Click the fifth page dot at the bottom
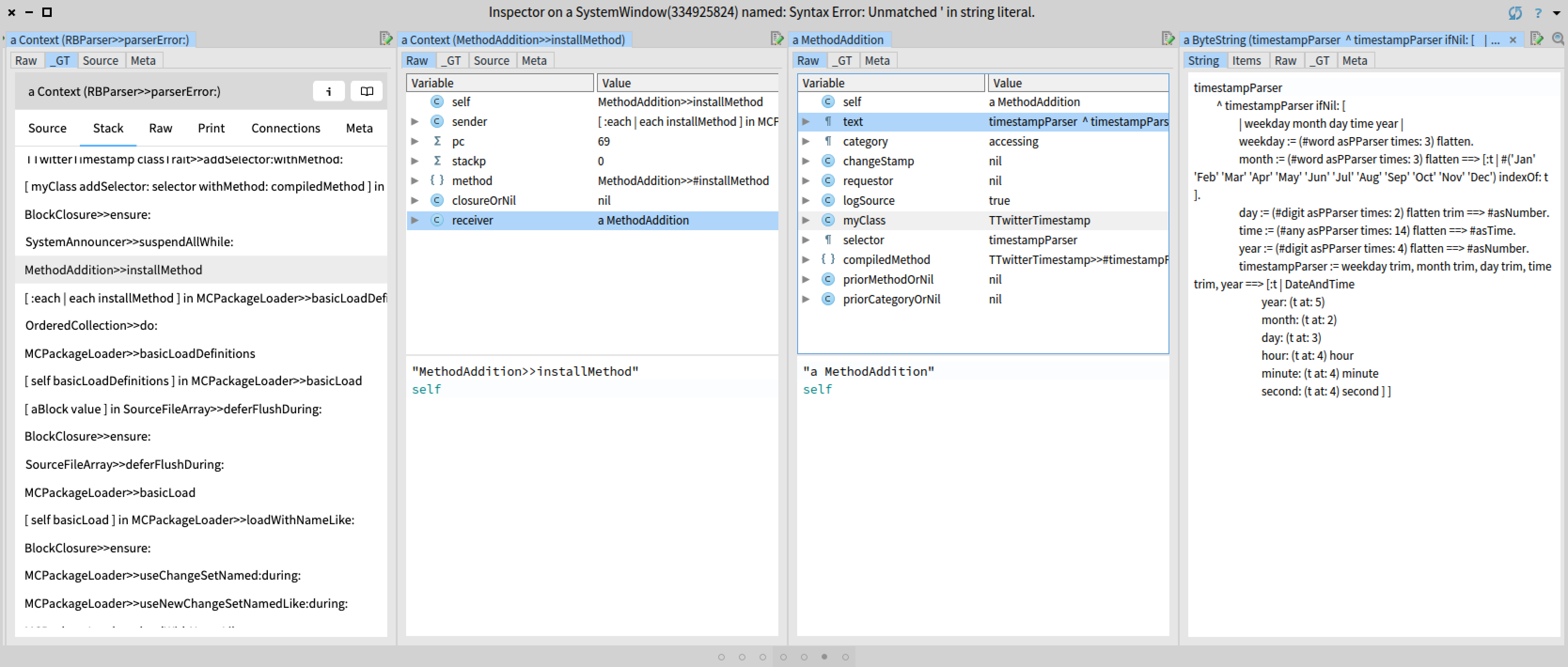 coord(804,657)
